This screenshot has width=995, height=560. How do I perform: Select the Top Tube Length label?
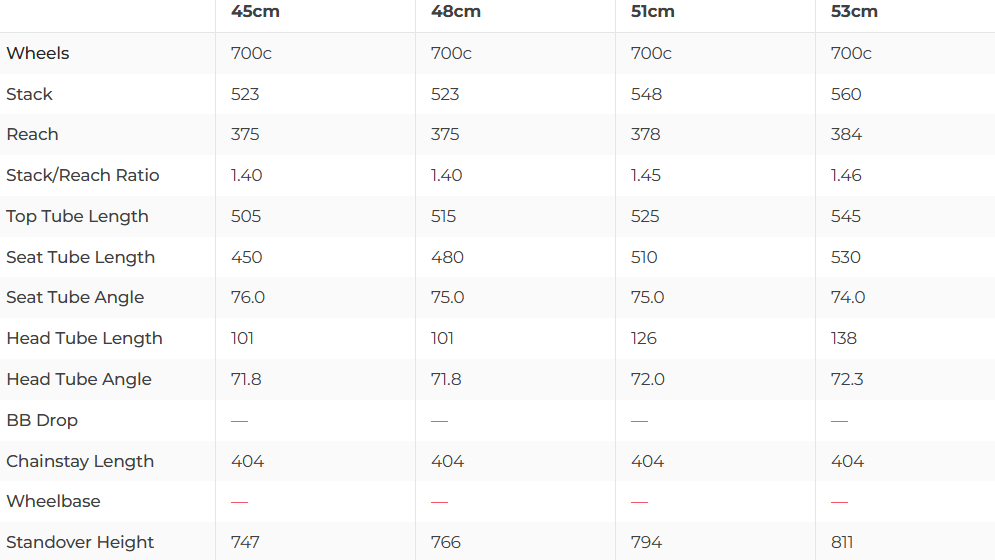coord(77,216)
